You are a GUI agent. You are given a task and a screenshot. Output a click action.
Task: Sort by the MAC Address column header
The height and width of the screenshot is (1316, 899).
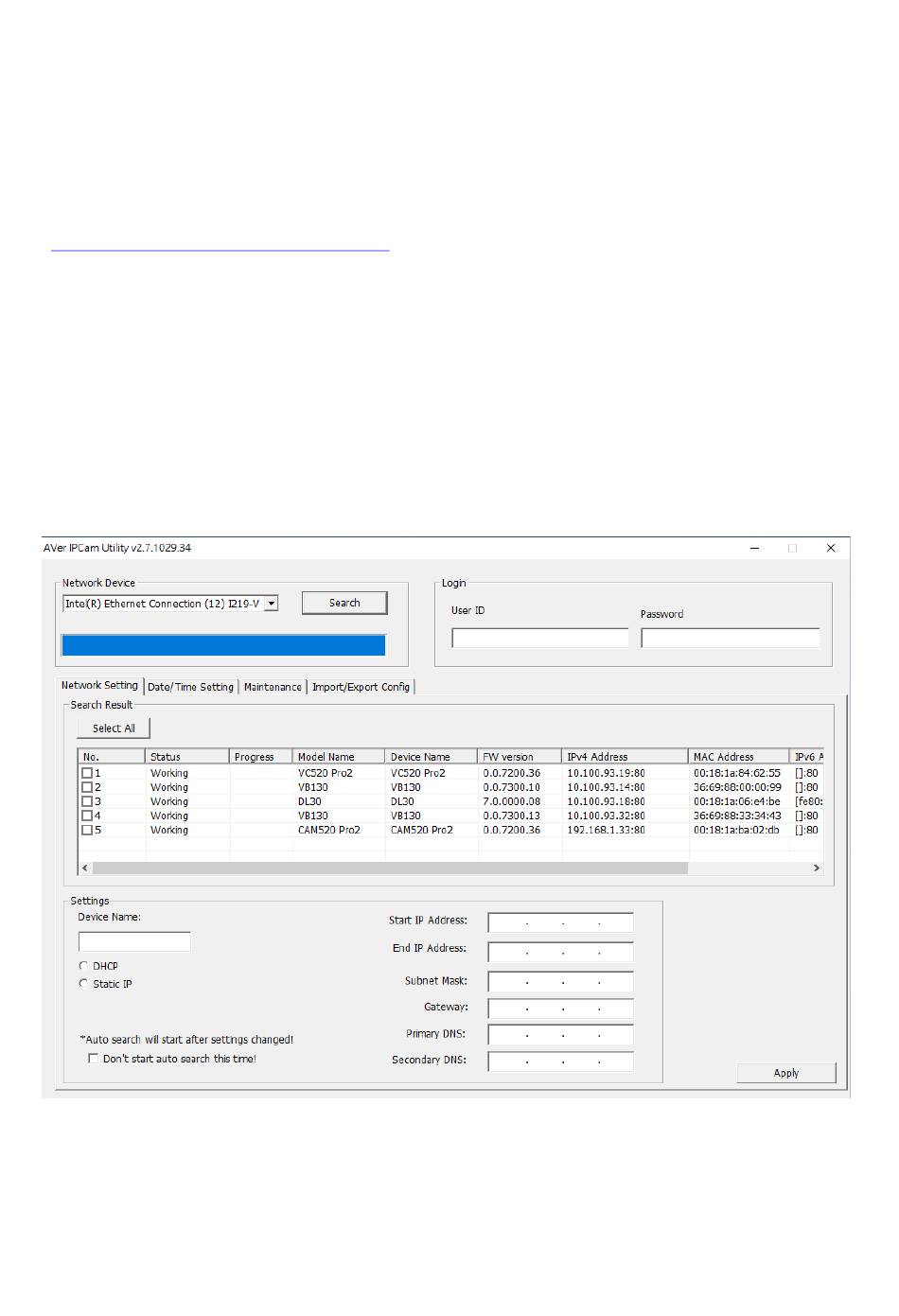click(739, 757)
